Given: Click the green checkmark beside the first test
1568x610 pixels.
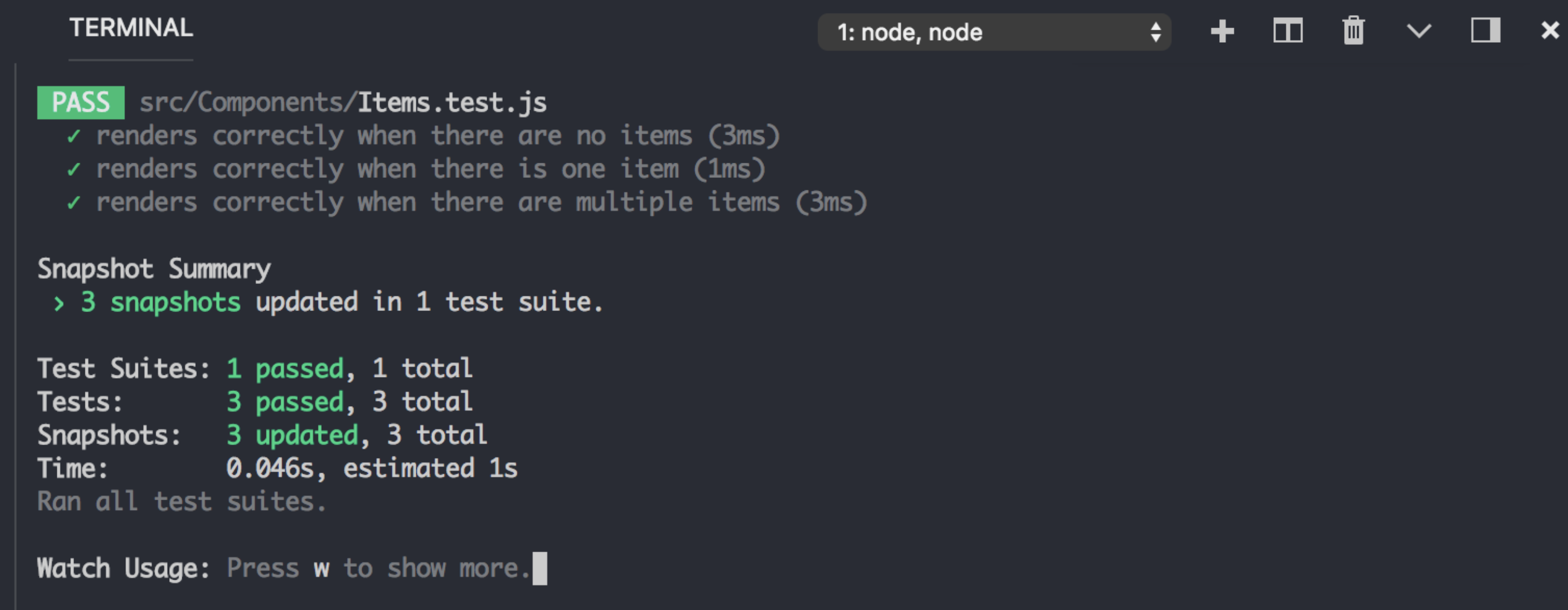Looking at the screenshot, I should (x=74, y=135).
